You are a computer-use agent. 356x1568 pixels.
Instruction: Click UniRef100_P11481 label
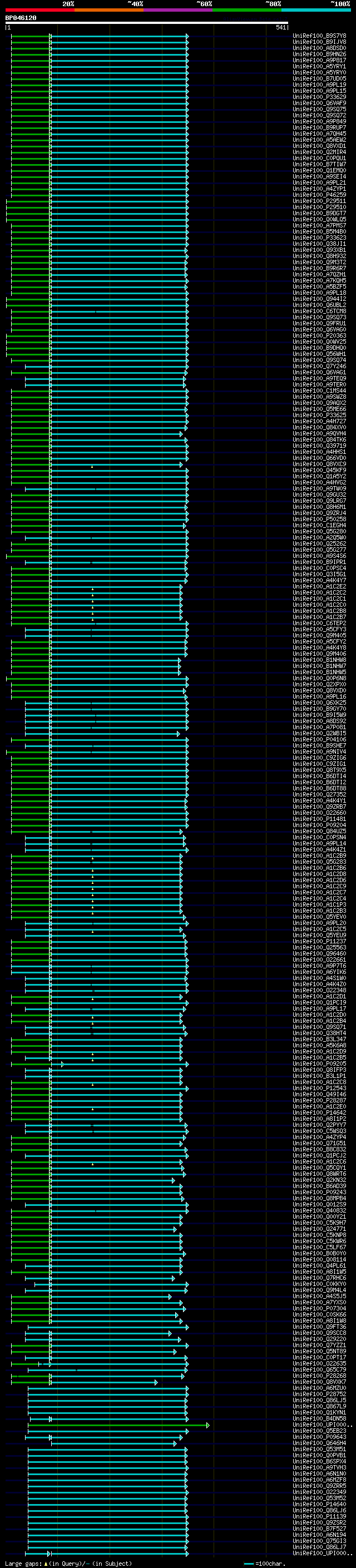319,819
